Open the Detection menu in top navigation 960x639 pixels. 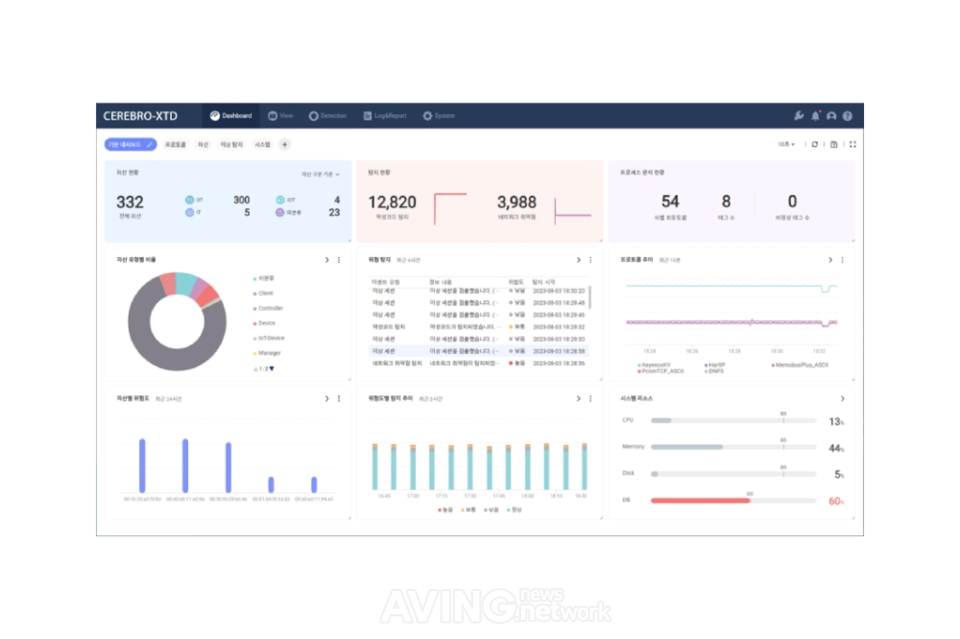(328, 116)
